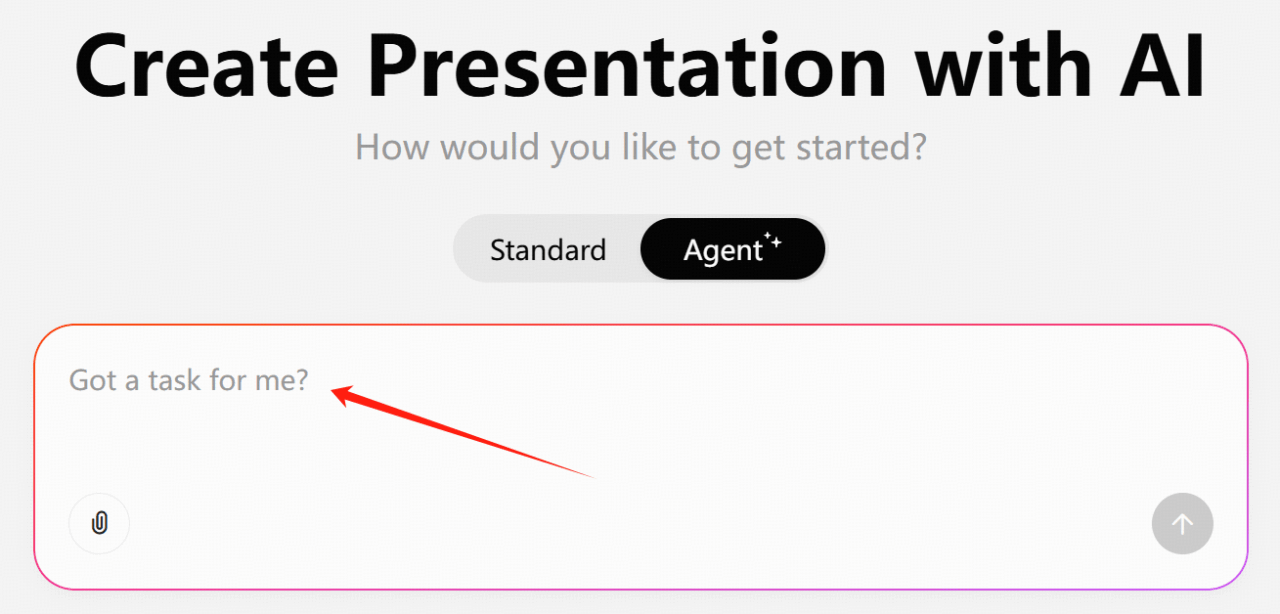Open the file attach icon in the prompt box
The image size is (1280, 614).
coord(99,523)
